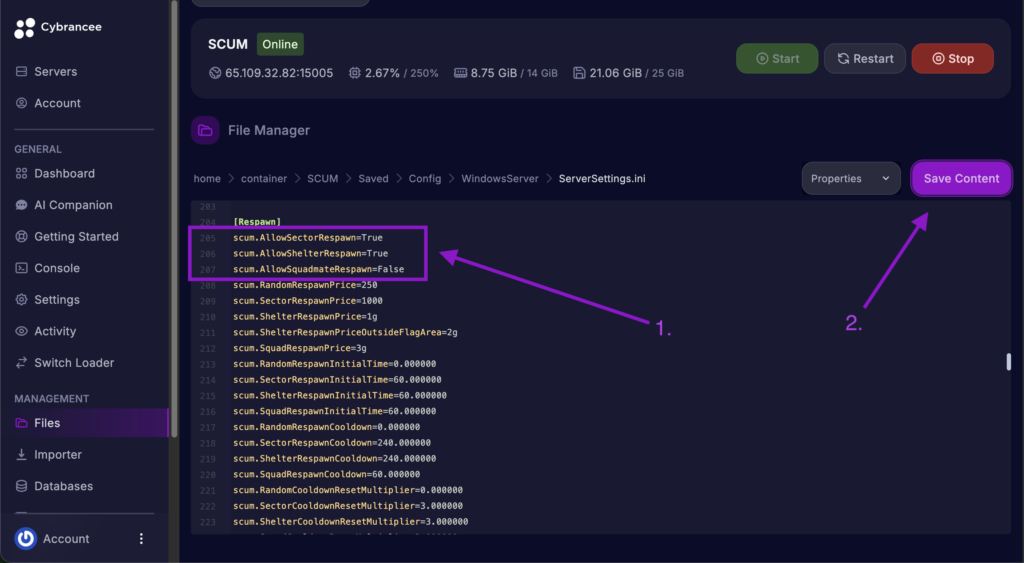
Task: Open the SCUM breadcrumb folder
Action: pyautogui.click(x=323, y=178)
